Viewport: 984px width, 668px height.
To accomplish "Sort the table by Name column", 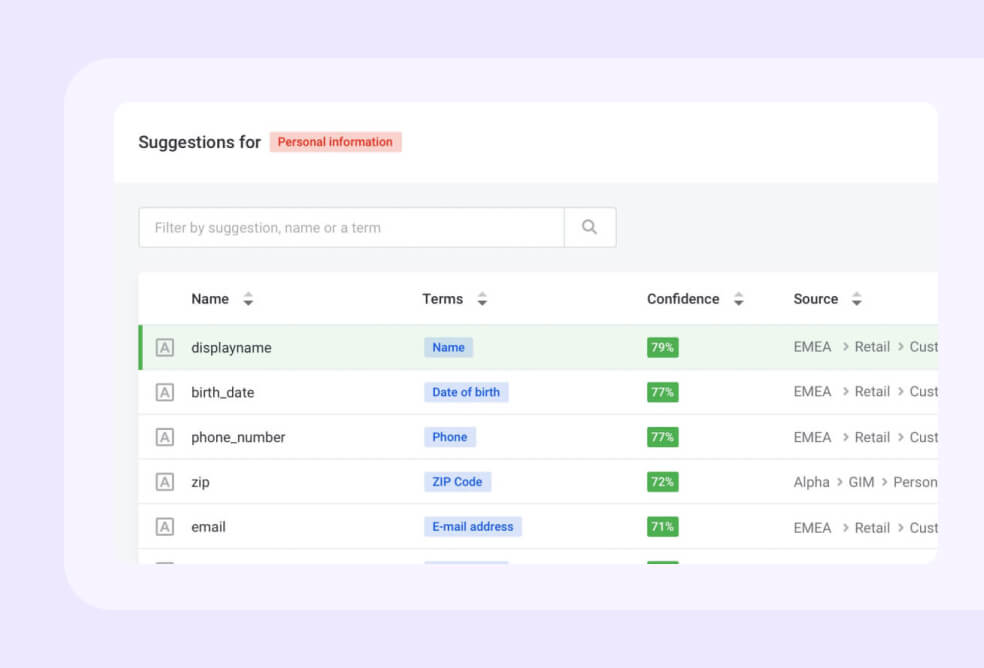I will tap(248, 299).
